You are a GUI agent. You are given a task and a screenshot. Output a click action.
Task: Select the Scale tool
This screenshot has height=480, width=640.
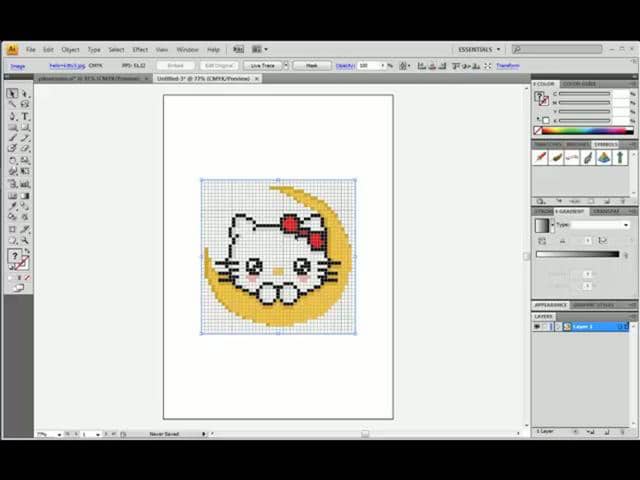[25, 160]
